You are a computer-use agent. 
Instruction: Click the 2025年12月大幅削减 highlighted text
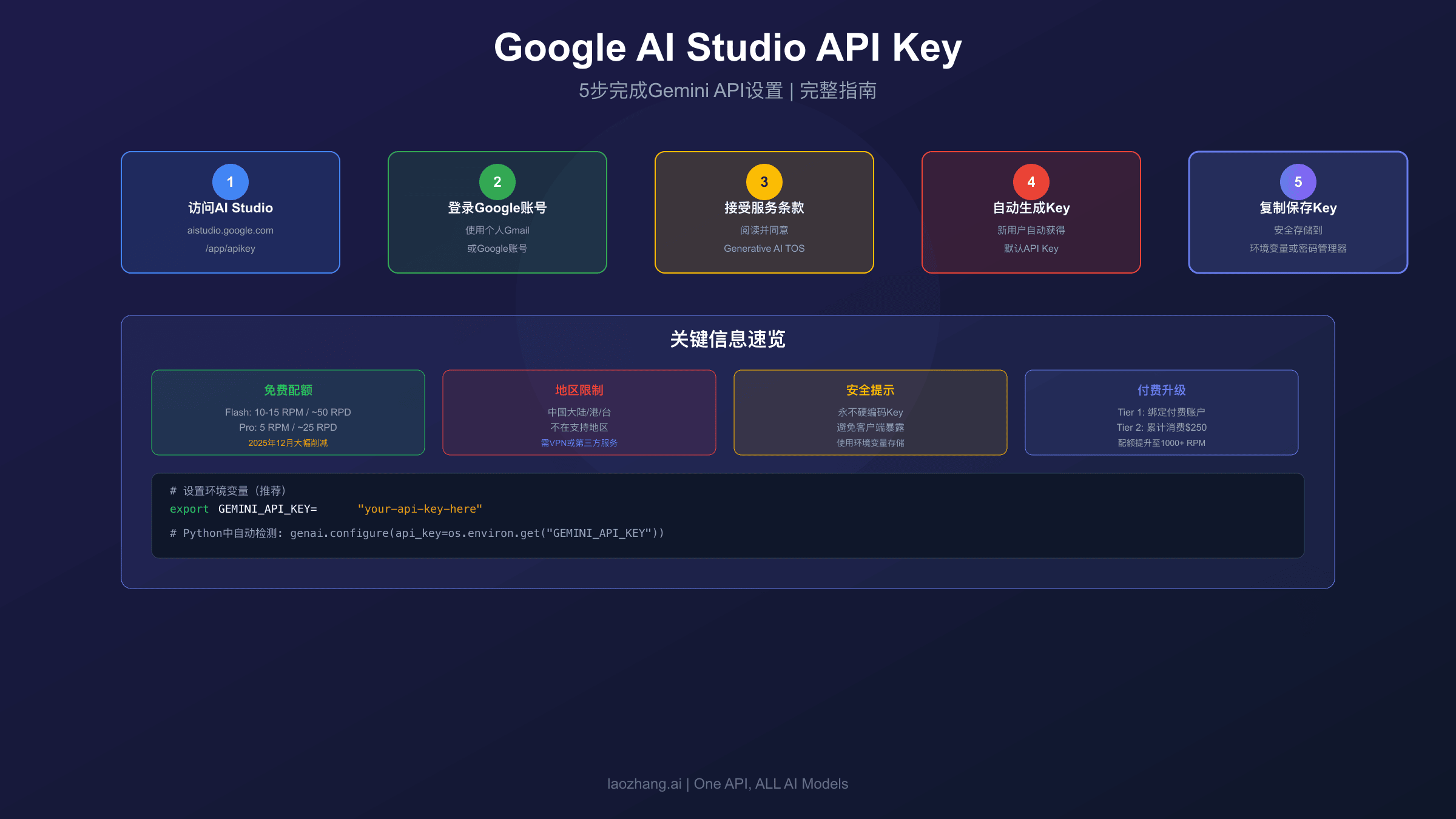point(288,443)
